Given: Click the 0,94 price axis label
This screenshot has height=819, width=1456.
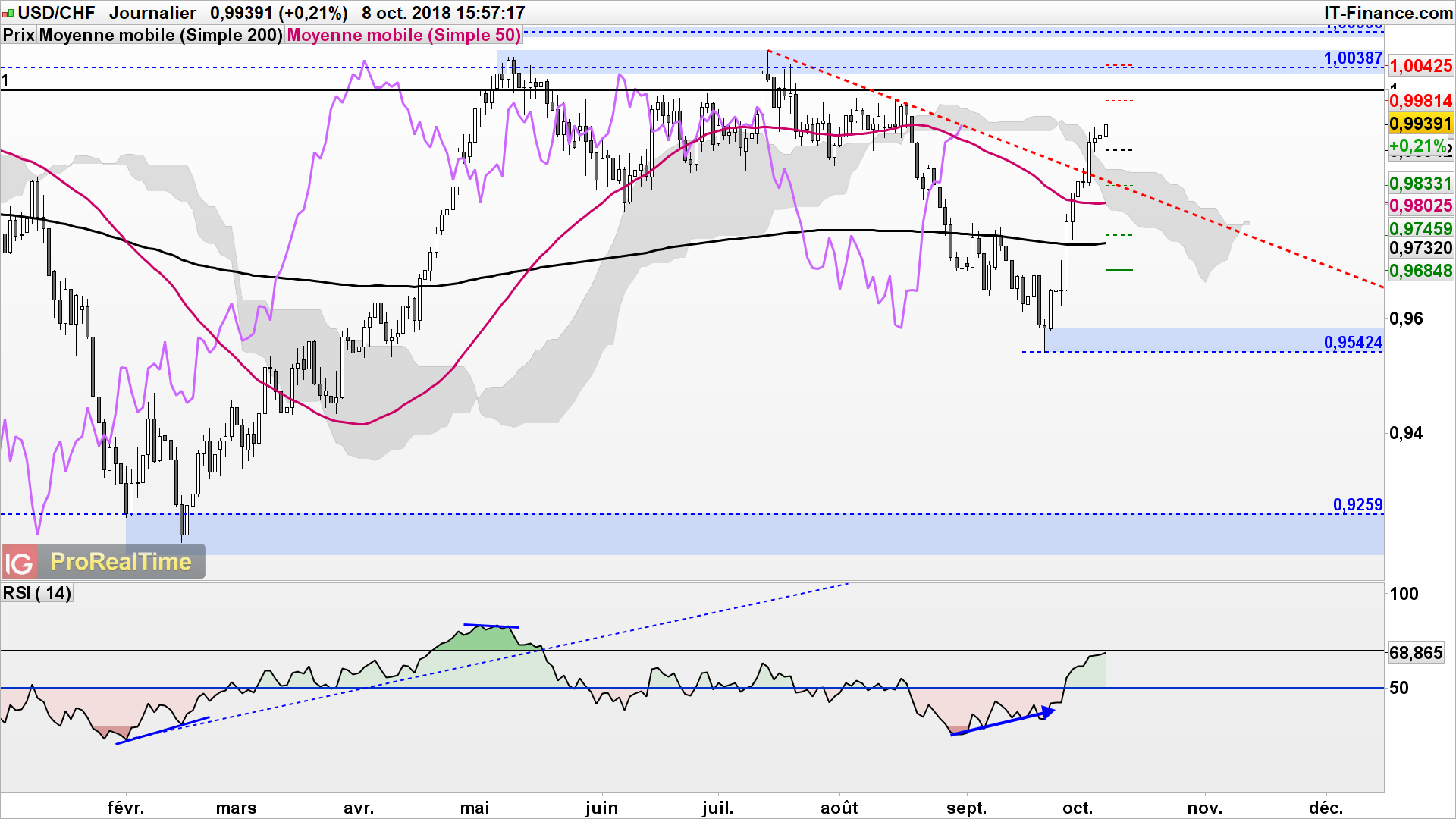Looking at the screenshot, I should pos(1406,433).
